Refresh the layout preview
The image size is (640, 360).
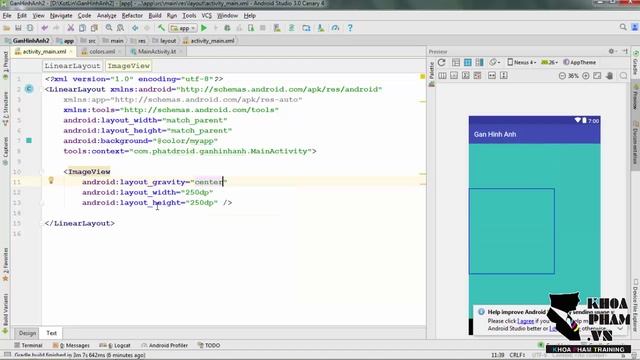tap(442, 62)
